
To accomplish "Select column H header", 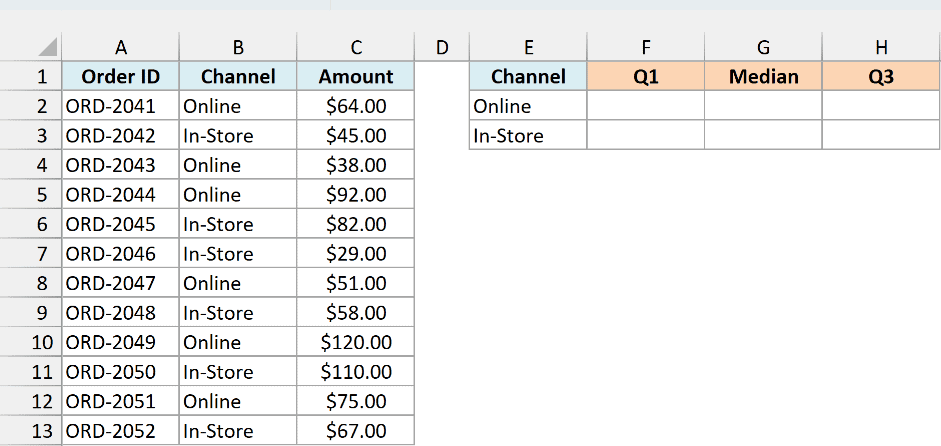I will (881, 47).
